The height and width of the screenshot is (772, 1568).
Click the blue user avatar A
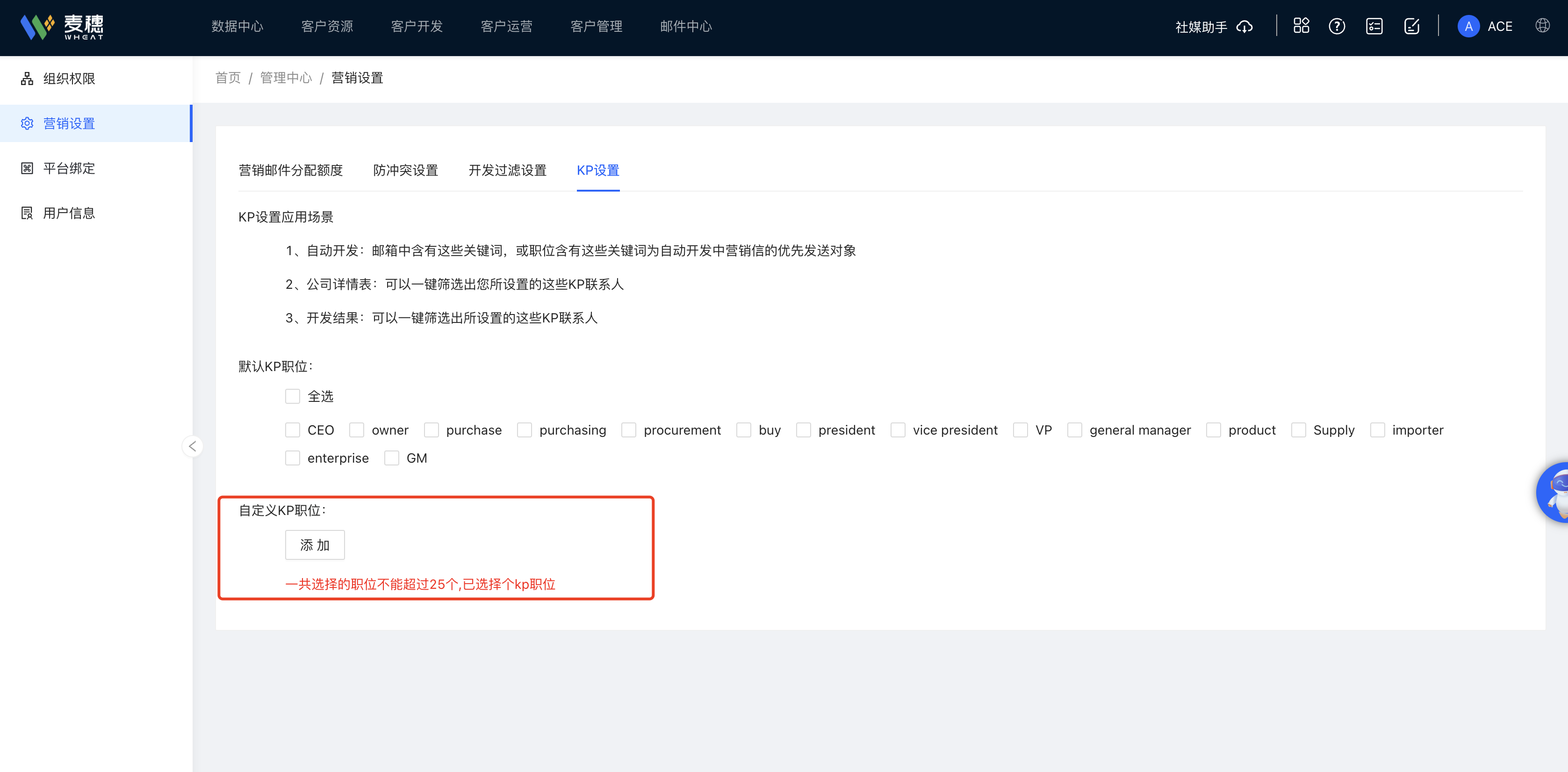point(1468,27)
